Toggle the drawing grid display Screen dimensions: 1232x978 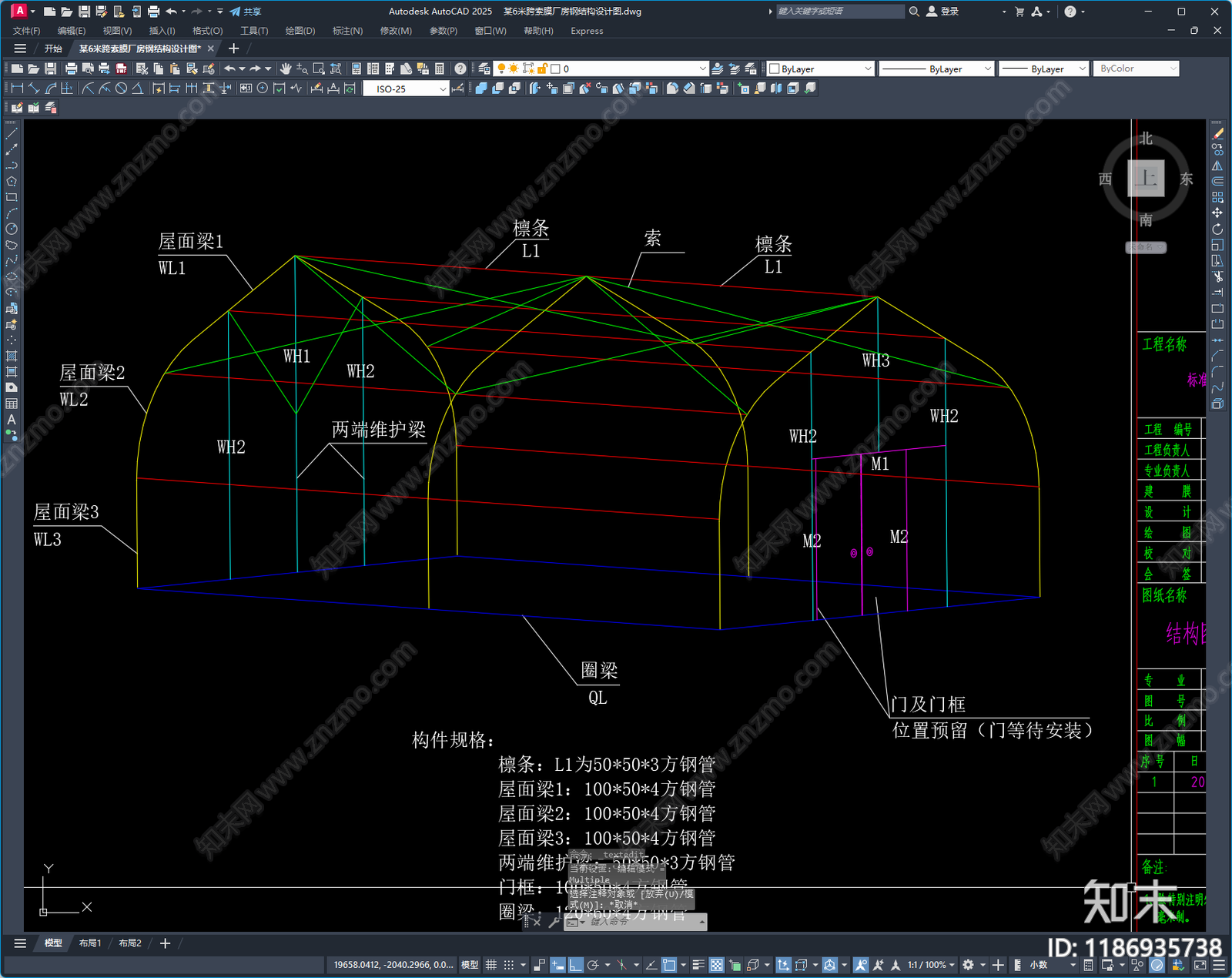(490, 965)
